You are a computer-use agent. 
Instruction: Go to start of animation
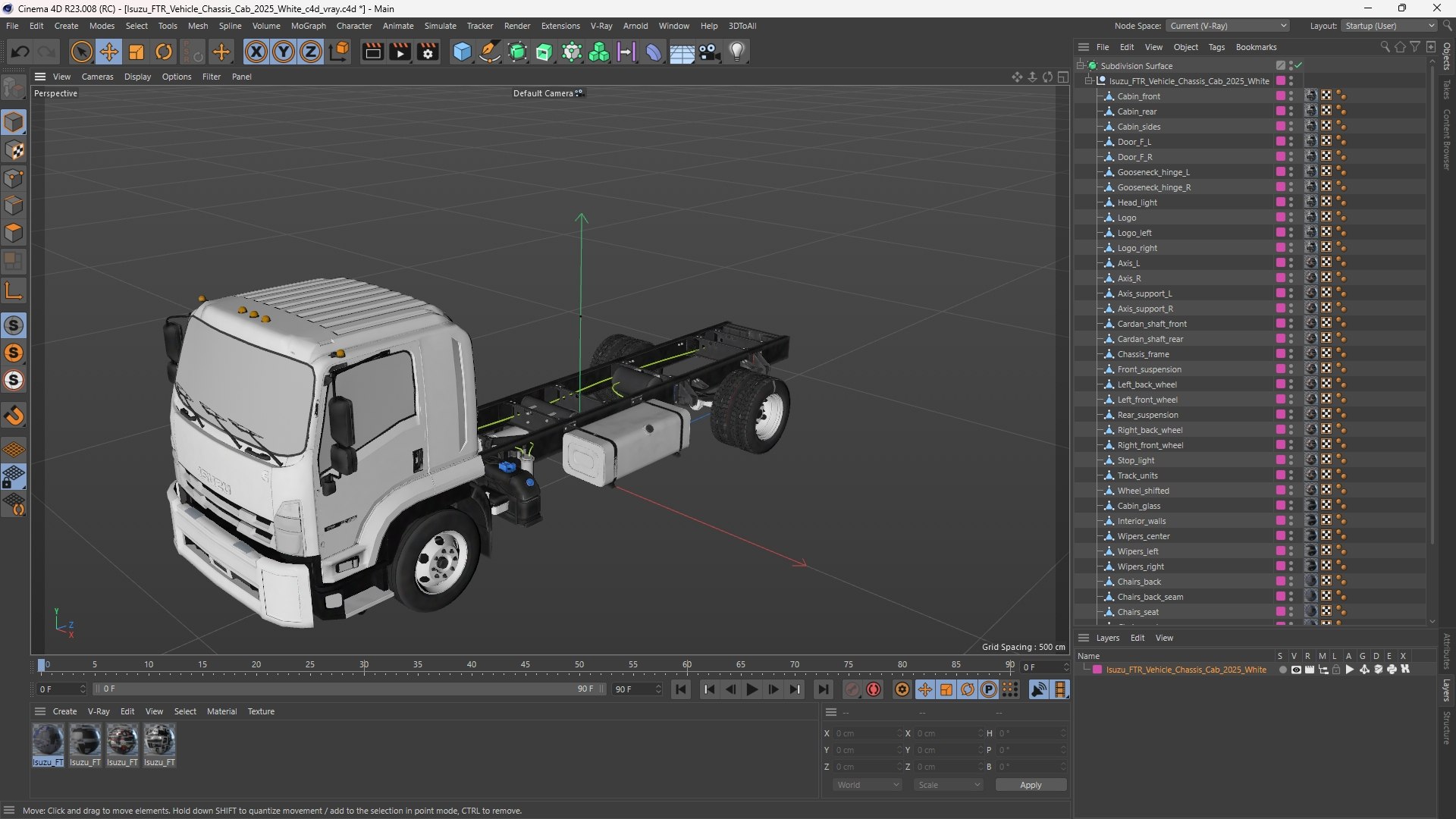681,689
